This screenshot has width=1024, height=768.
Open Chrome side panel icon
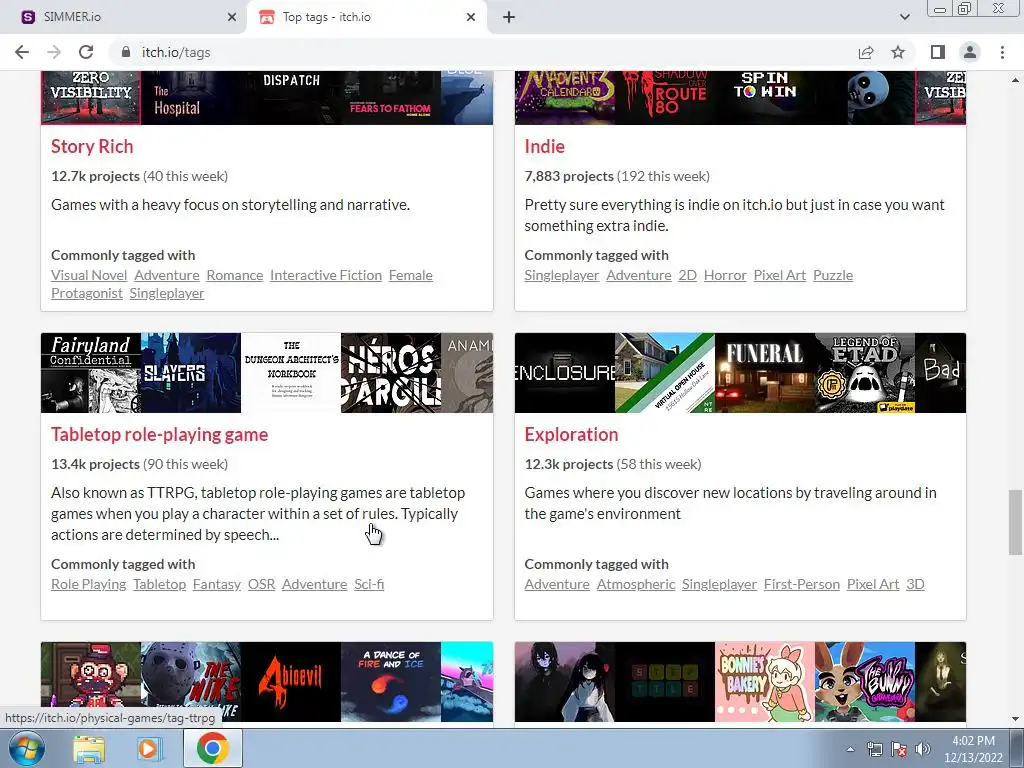pyautogui.click(x=938, y=52)
